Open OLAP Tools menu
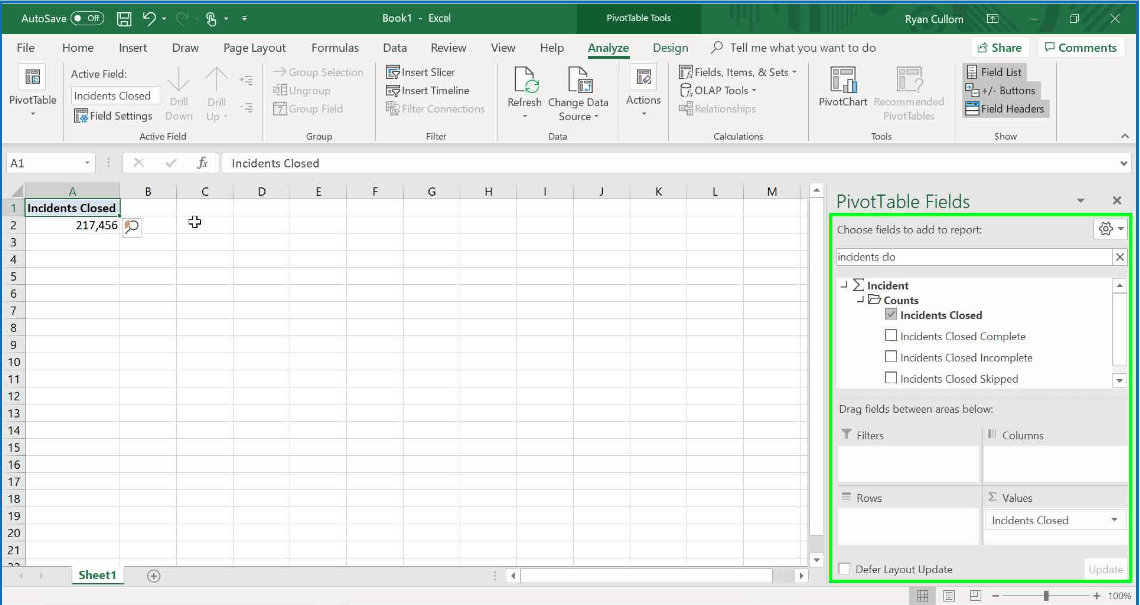The height and width of the screenshot is (605, 1140). (718, 90)
